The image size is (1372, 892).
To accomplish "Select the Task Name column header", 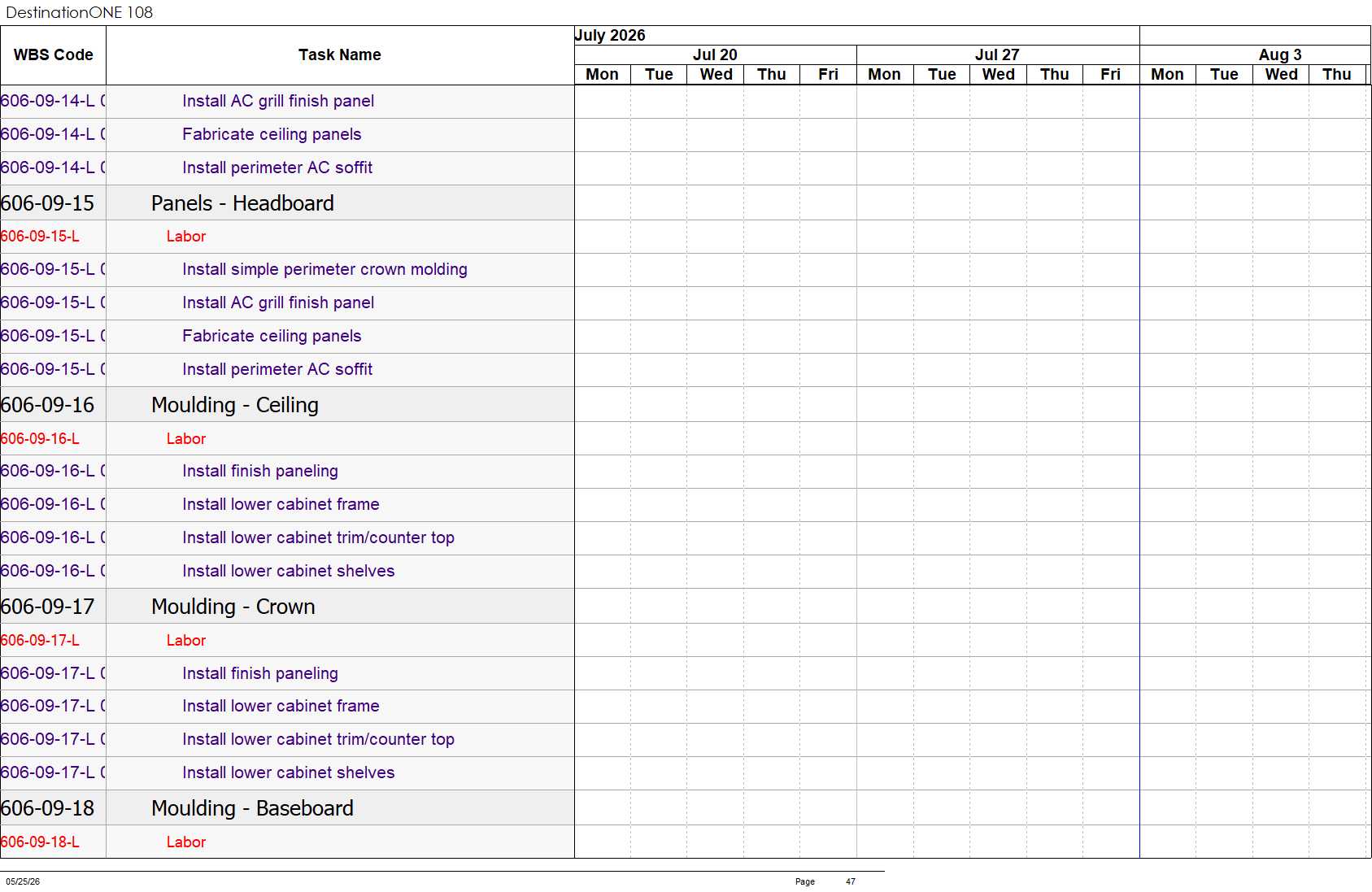I will tap(340, 55).
